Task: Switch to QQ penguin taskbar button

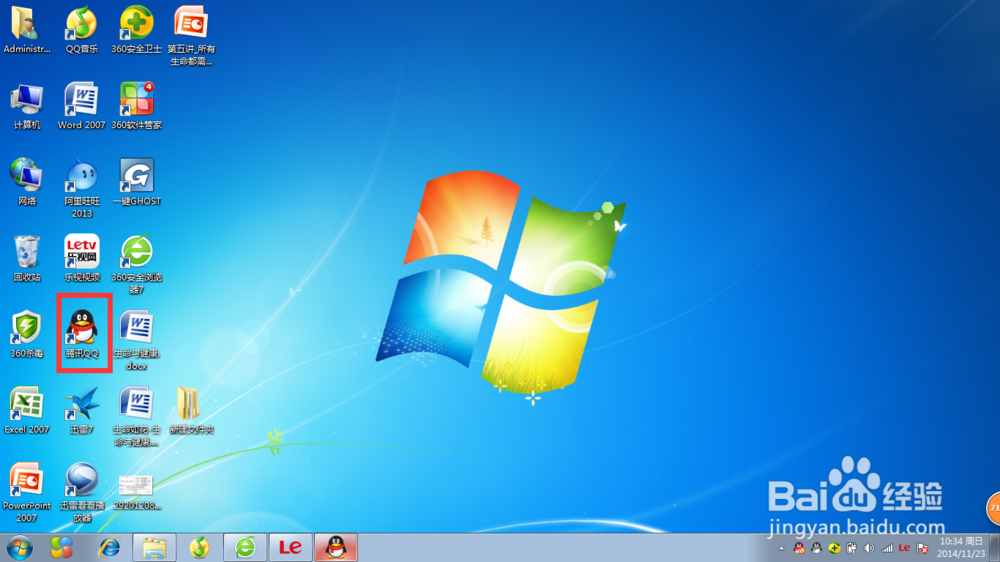Action: tap(336, 548)
